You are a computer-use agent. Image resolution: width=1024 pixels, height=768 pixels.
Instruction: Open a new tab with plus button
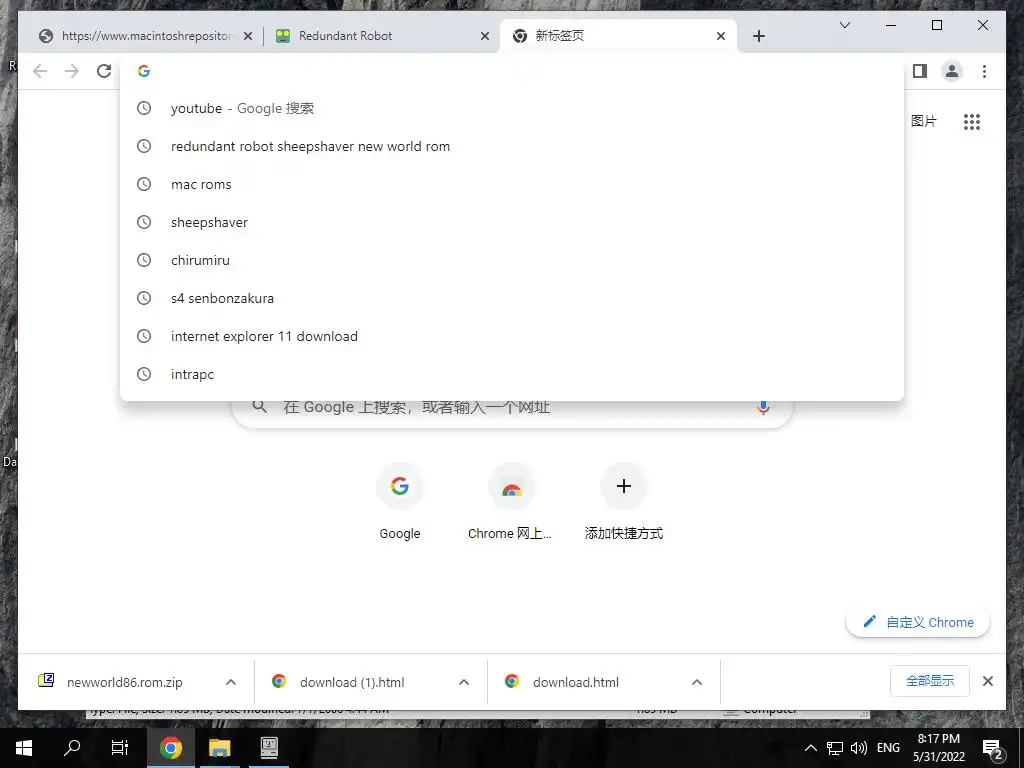758,36
